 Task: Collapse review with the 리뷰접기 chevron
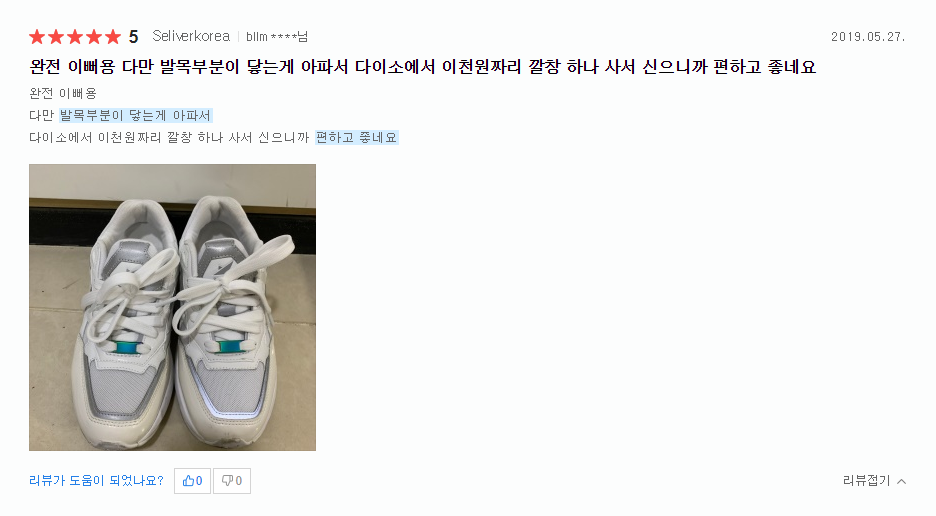(901, 481)
